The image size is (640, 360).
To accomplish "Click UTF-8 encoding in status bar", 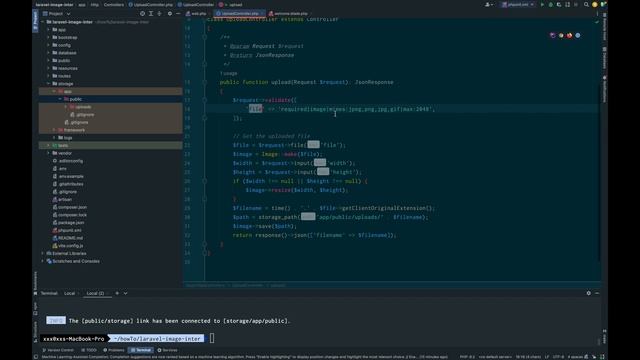I will [x=558, y=357].
